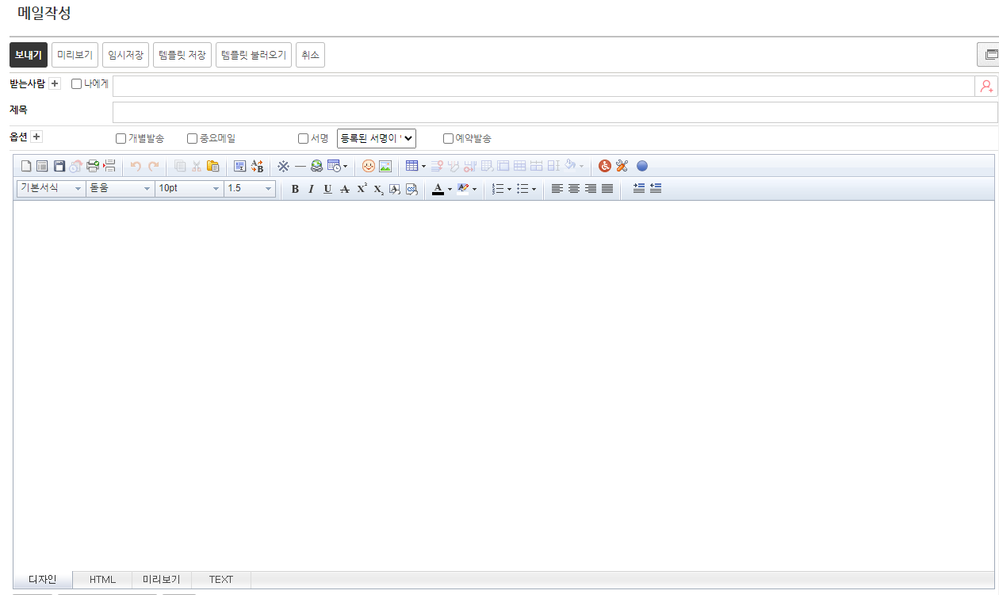Switch to the 디자인 tab
This screenshot has height=595, width=999.
[x=43, y=579]
